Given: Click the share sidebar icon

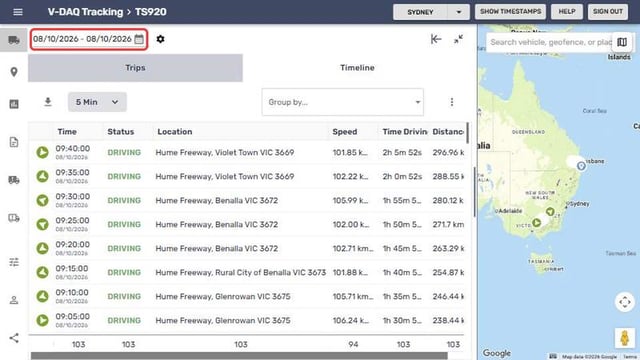Looking at the screenshot, I should click(x=14, y=338).
